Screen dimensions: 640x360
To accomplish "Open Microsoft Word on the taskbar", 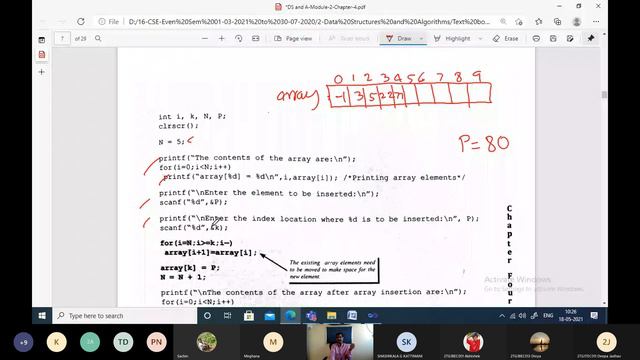I will pos(352,316).
